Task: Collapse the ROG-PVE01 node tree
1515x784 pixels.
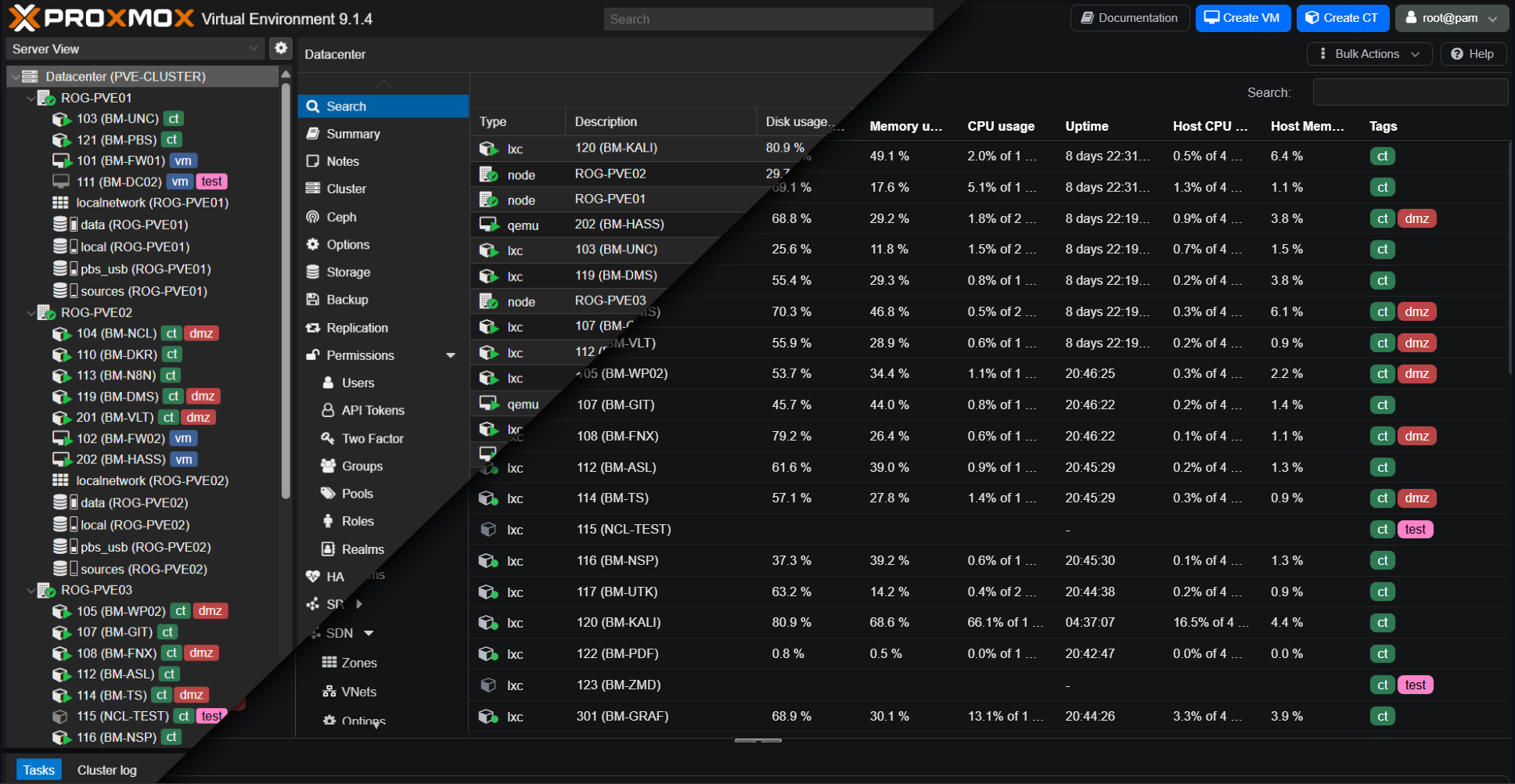Action: click(x=31, y=98)
